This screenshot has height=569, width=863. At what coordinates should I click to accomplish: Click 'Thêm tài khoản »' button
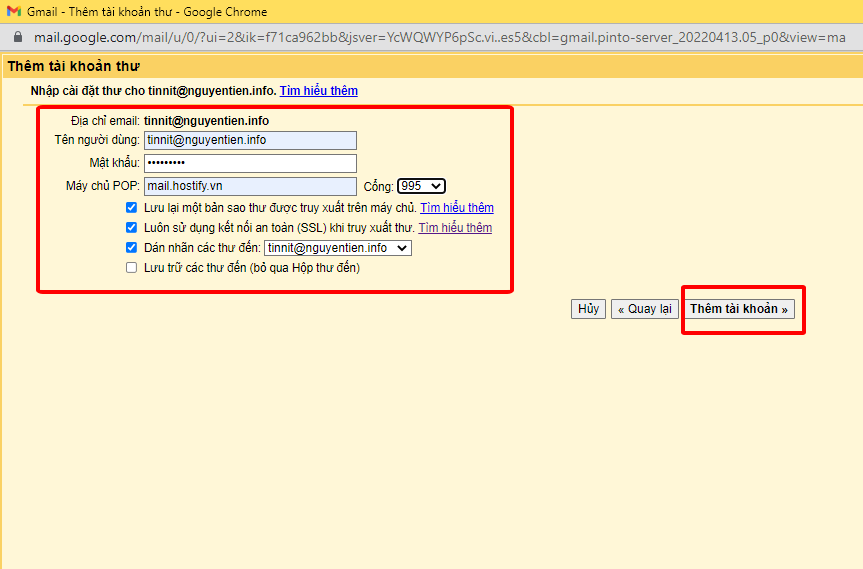pyautogui.click(x=739, y=309)
